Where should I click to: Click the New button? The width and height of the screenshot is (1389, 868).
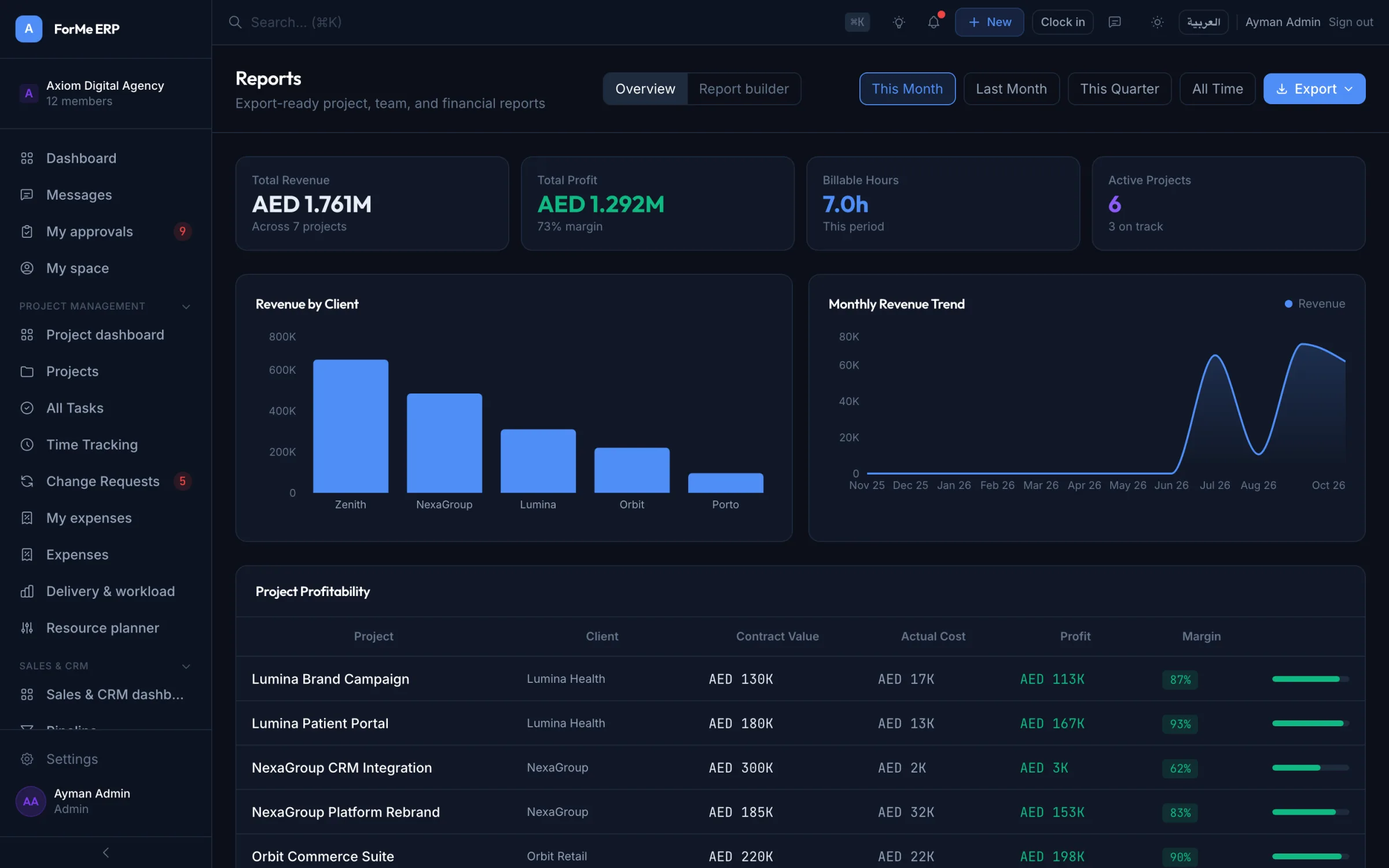pyautogui.click(x=989, y=22)
